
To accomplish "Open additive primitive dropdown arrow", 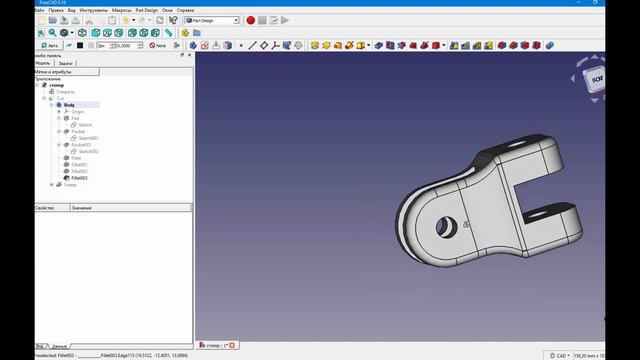I will [x=369, y=45].
